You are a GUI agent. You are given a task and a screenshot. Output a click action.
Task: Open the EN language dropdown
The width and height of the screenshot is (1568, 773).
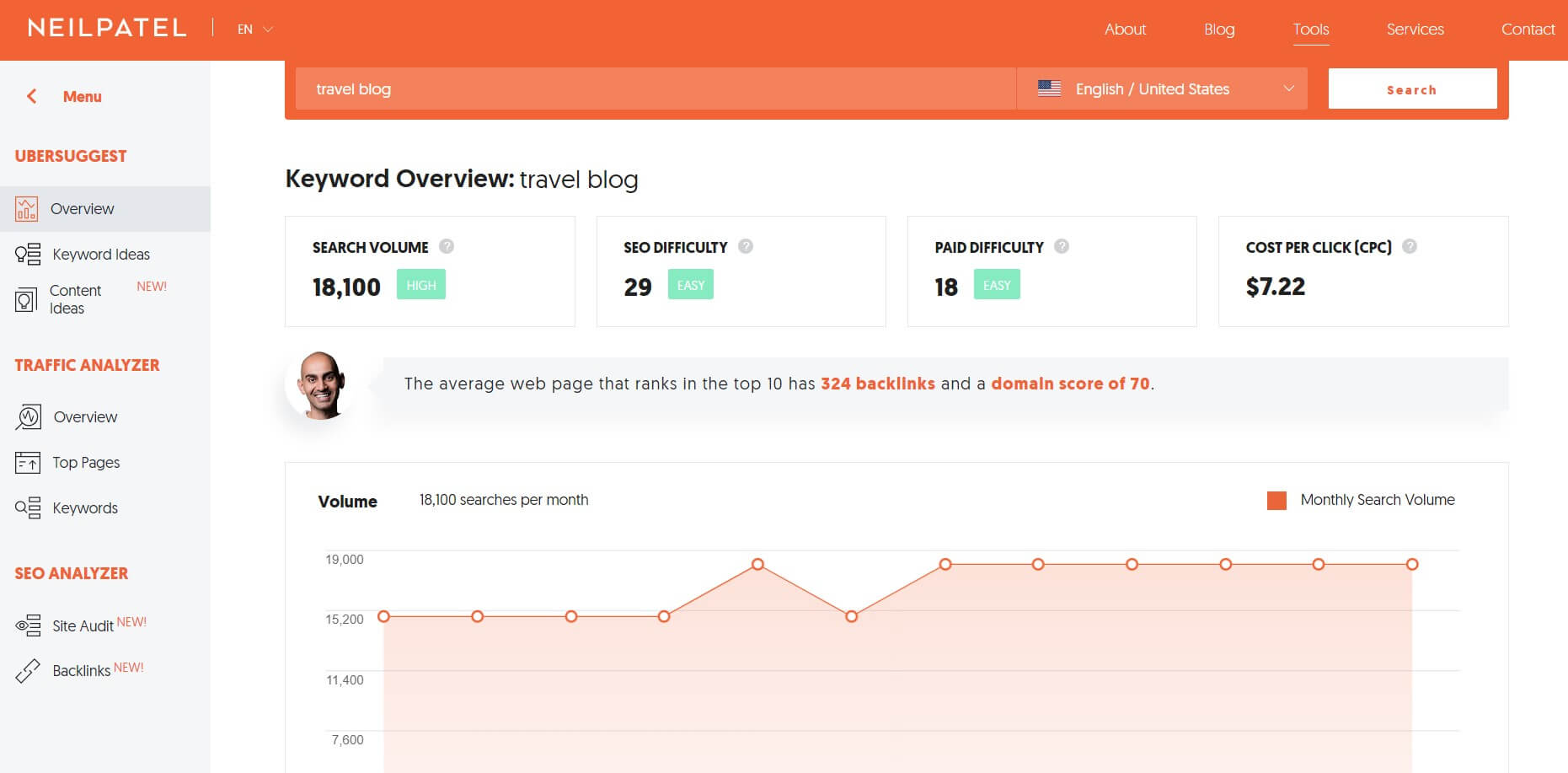[255, 30]
